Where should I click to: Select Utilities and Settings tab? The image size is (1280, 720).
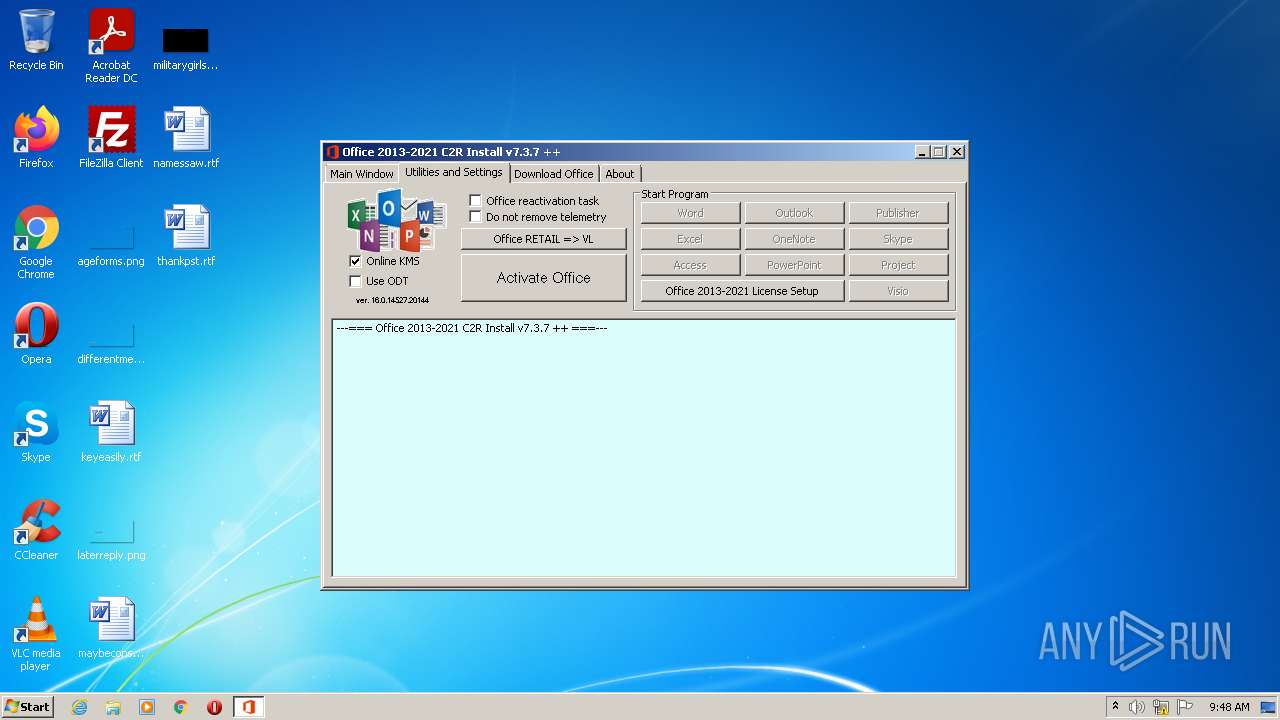454,172
